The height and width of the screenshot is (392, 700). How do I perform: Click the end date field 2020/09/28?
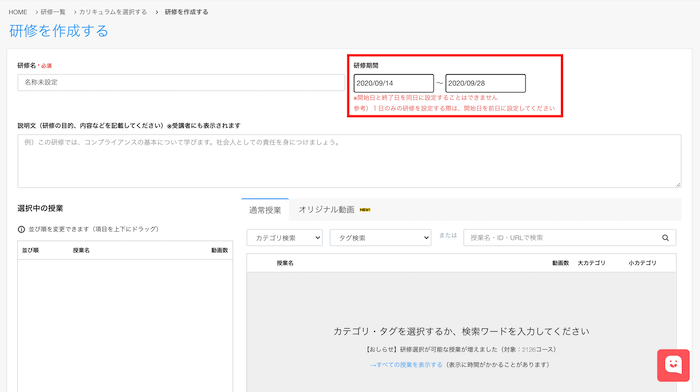[485, 83]
